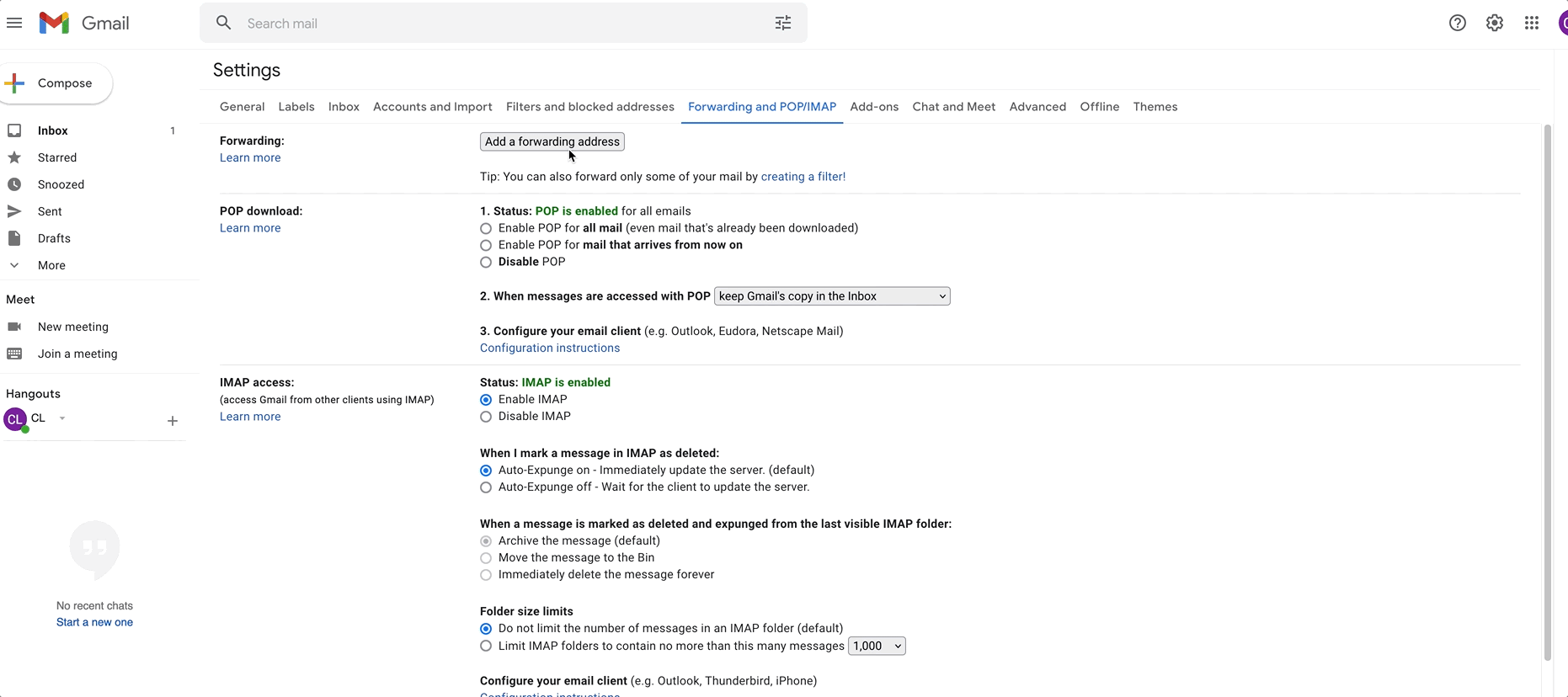The width and height of the screenshot is (1568, 697).
Task: Click the settings page vertical scrollbar
Action: [1547, 392]
